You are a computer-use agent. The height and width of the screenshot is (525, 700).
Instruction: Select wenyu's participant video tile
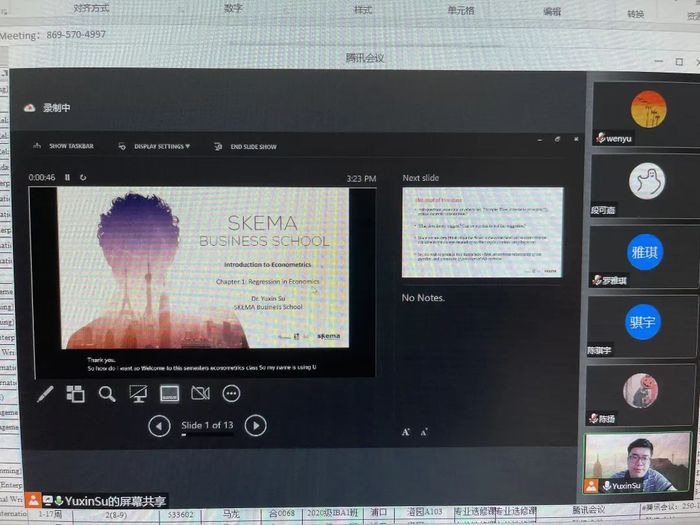coord(646,115)
